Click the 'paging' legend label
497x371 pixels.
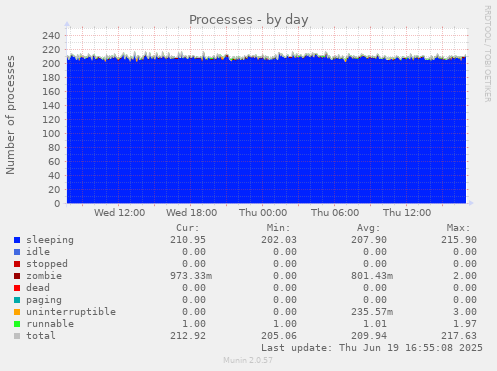(x=44, y=300)
